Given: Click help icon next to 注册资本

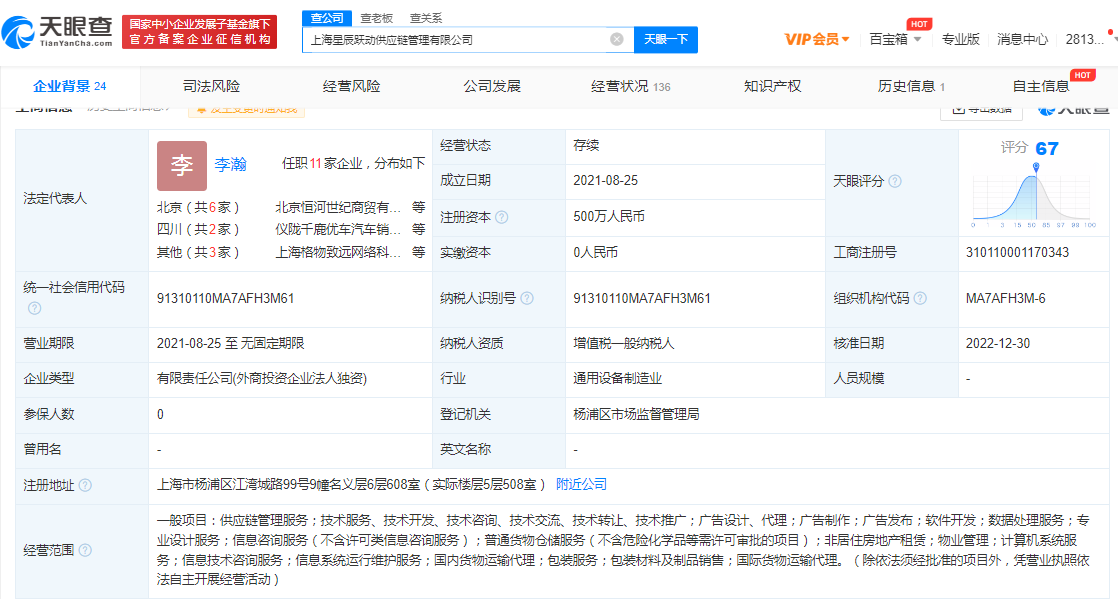Looking at the screenshot, I should point(502,217).
